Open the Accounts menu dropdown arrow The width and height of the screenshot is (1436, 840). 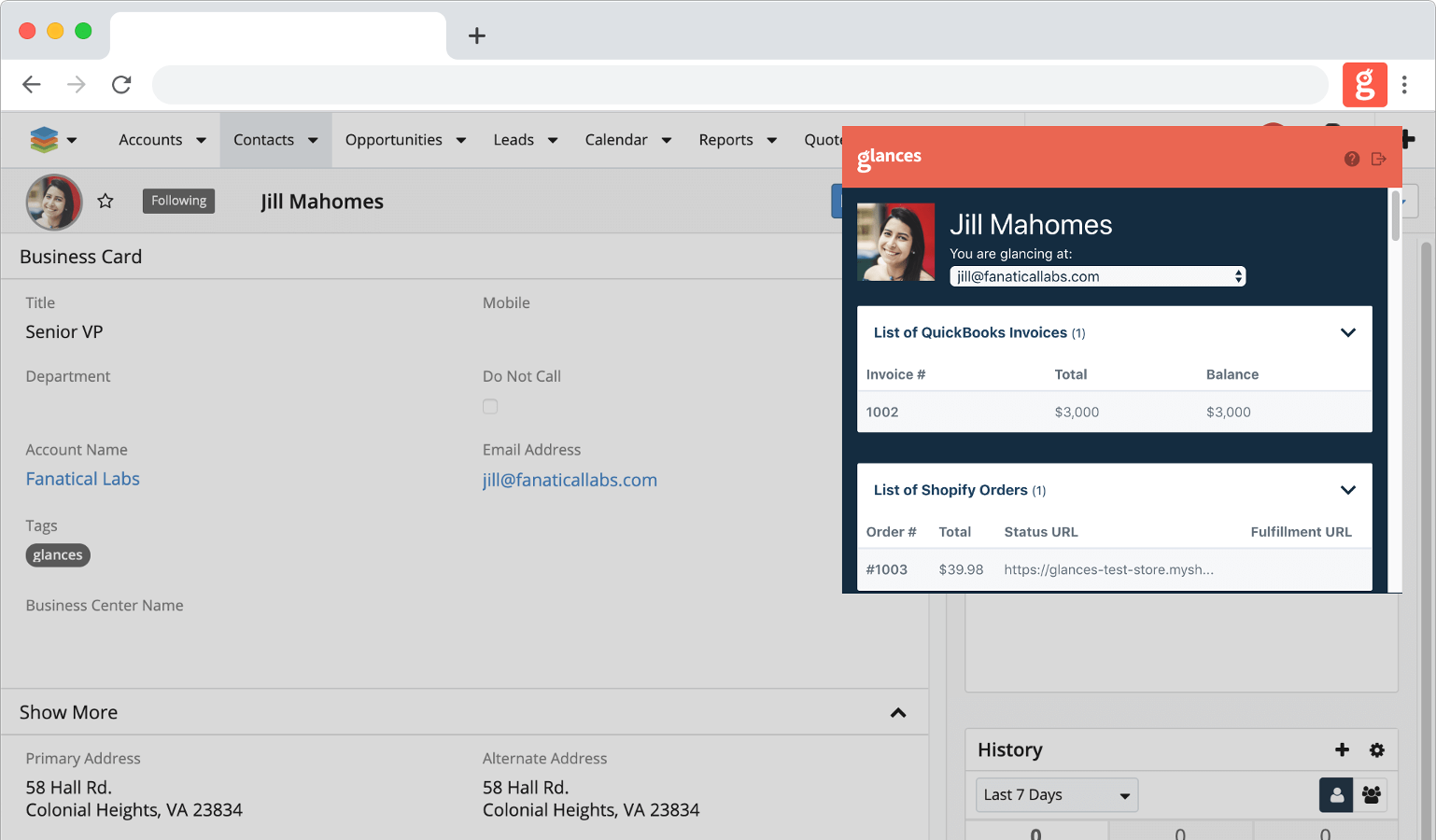201,140
